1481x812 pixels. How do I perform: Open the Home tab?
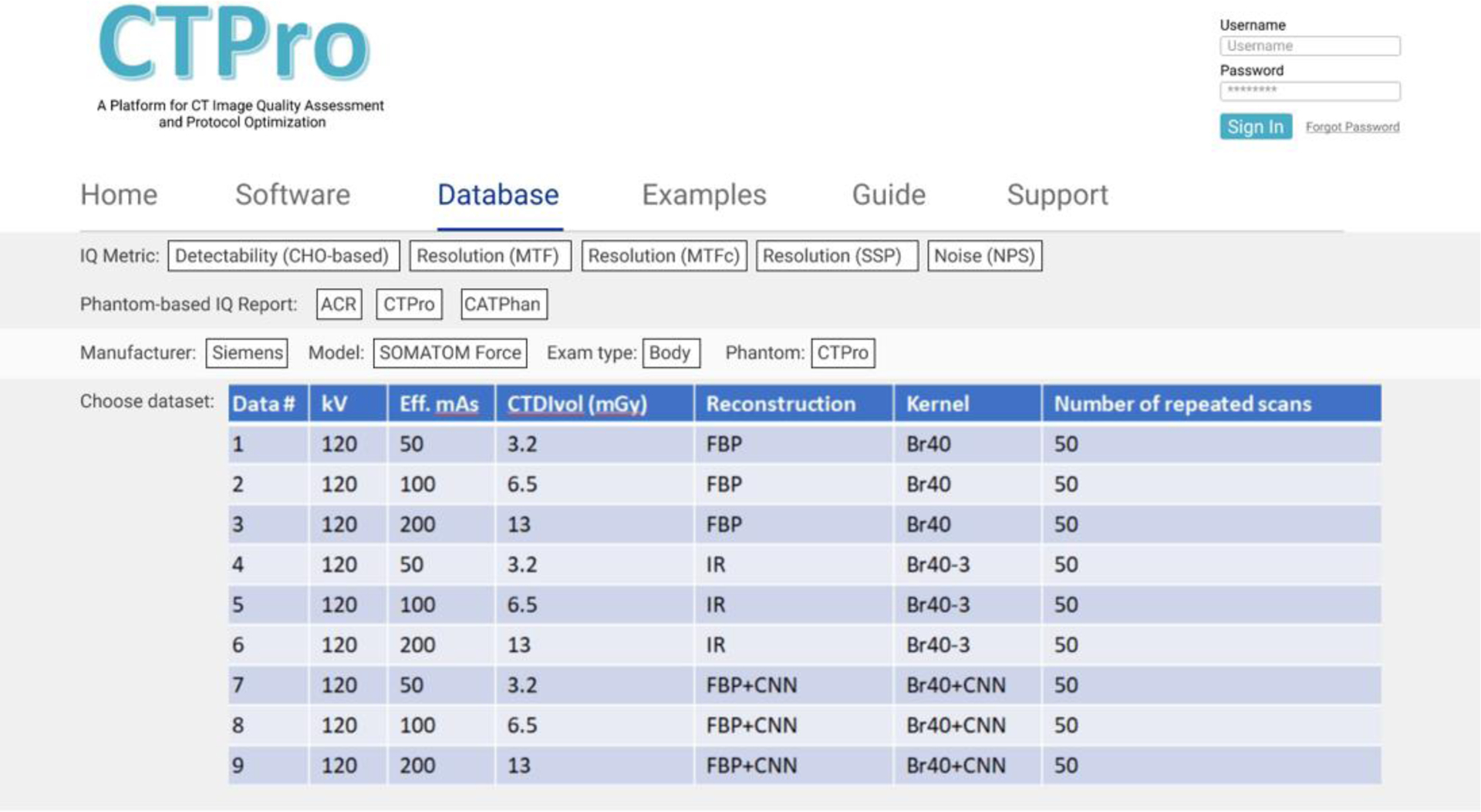click(119, 194)
